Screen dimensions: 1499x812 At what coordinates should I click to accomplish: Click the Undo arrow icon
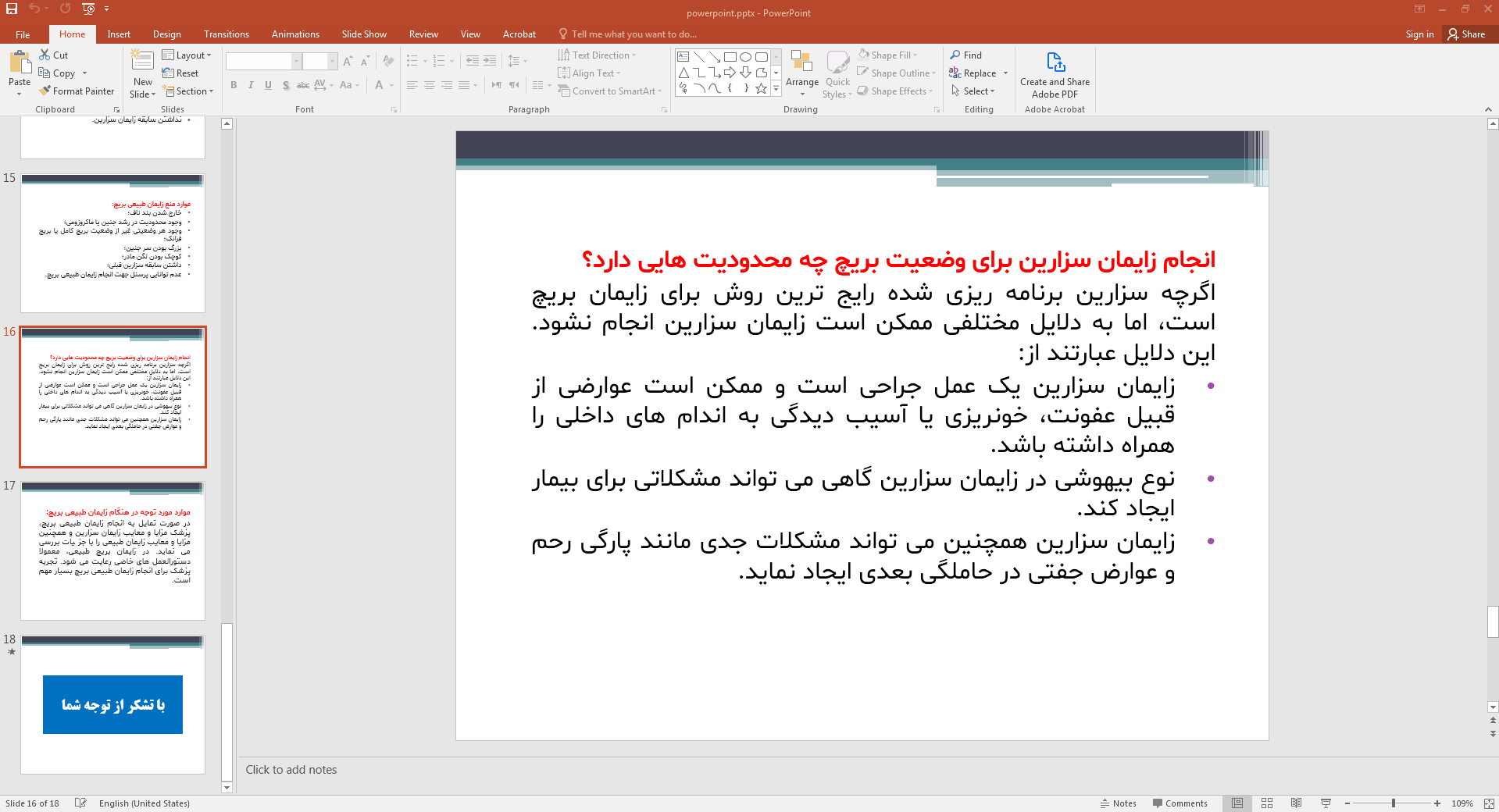[x=34, y=9]
